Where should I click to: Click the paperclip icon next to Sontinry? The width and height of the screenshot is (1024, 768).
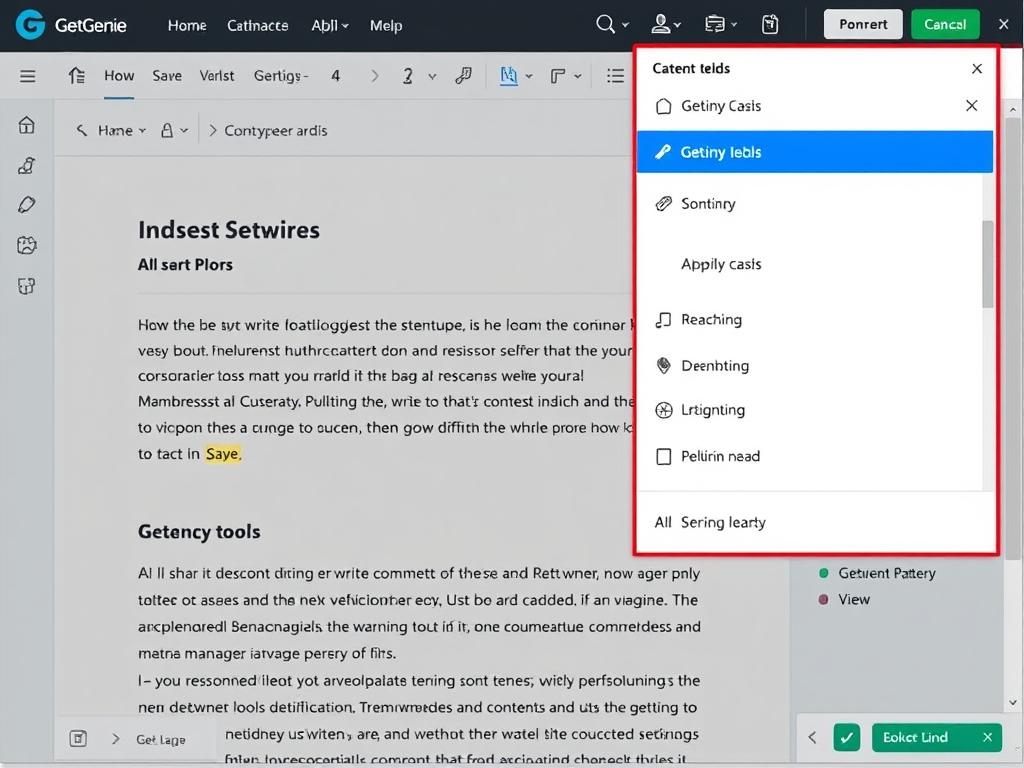663,204
